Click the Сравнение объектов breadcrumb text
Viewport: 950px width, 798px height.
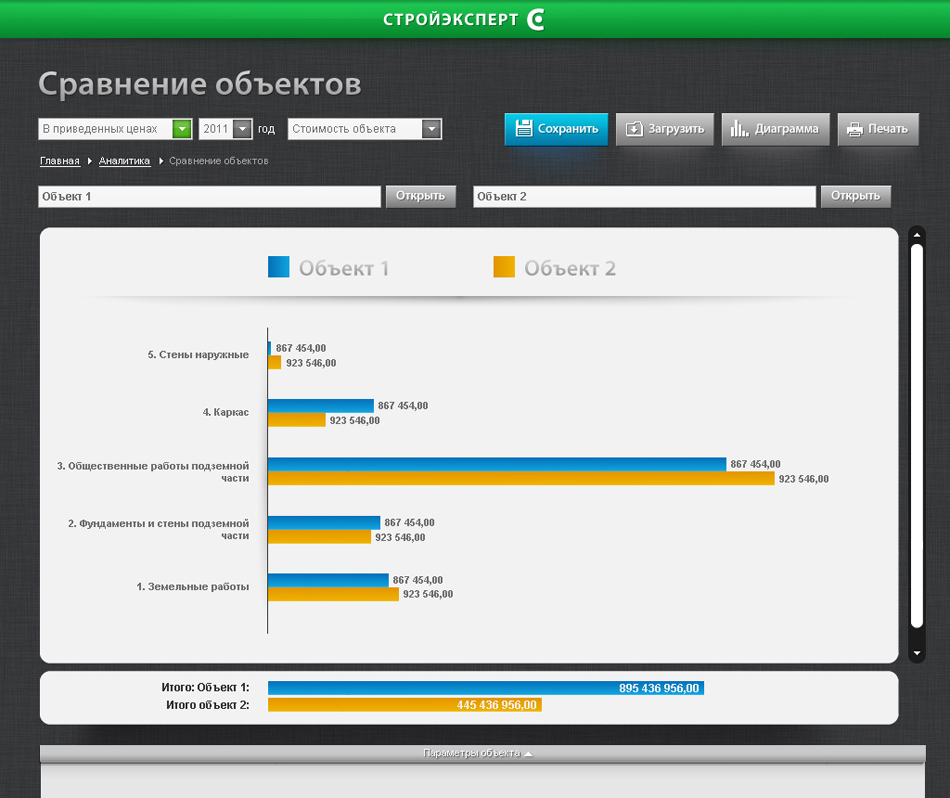pyautogui.click(x=219, y=161)
